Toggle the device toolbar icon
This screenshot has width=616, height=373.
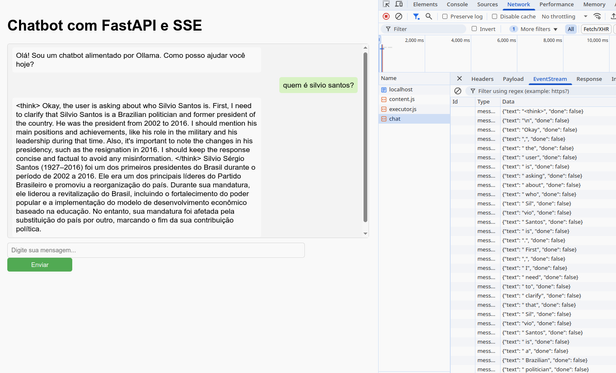[x=399, y=4]
